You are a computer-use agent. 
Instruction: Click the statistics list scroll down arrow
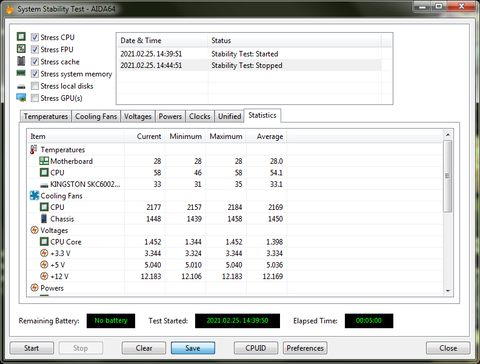[448, 291]
